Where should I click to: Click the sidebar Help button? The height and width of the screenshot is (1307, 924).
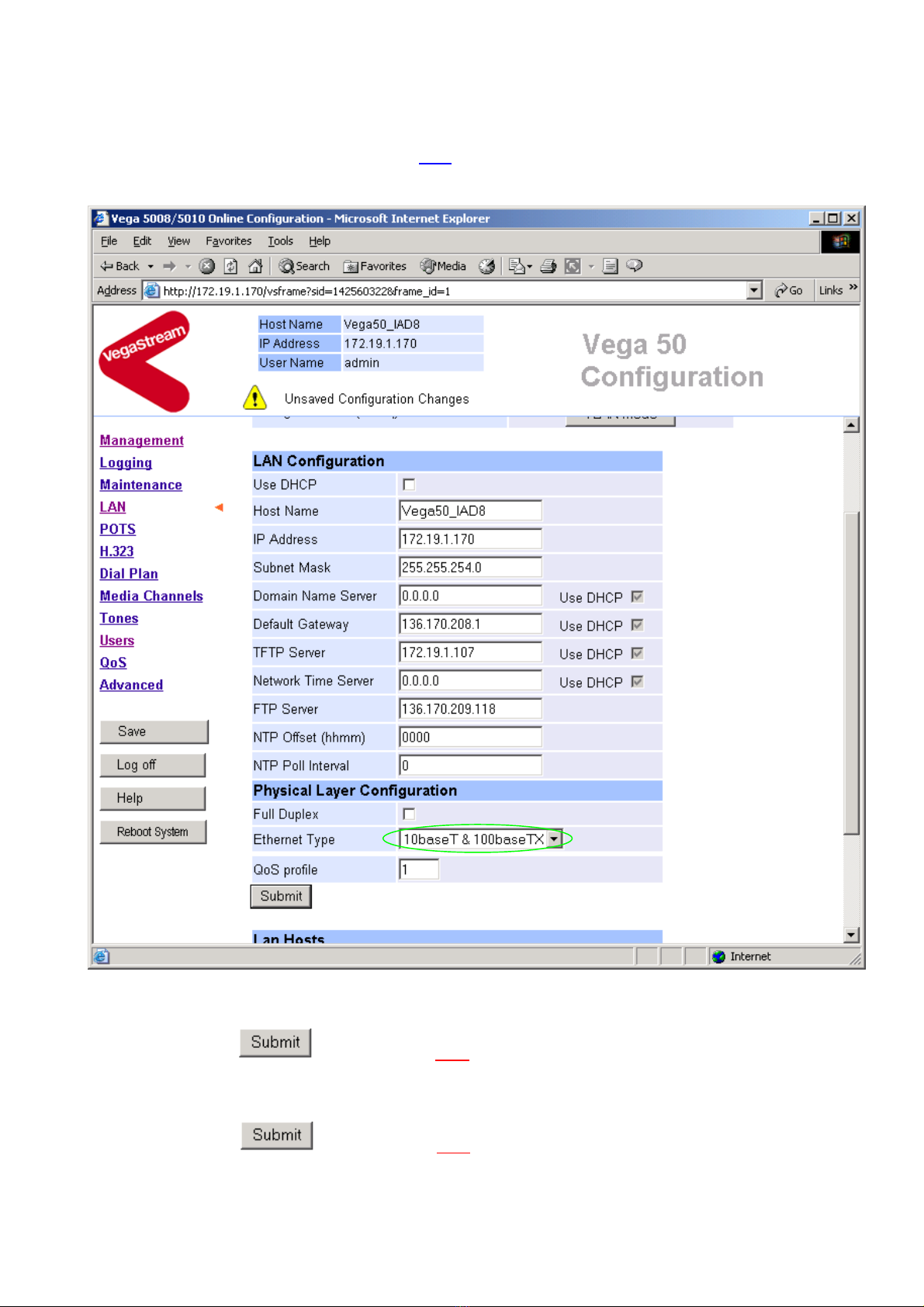click(153, 798)
